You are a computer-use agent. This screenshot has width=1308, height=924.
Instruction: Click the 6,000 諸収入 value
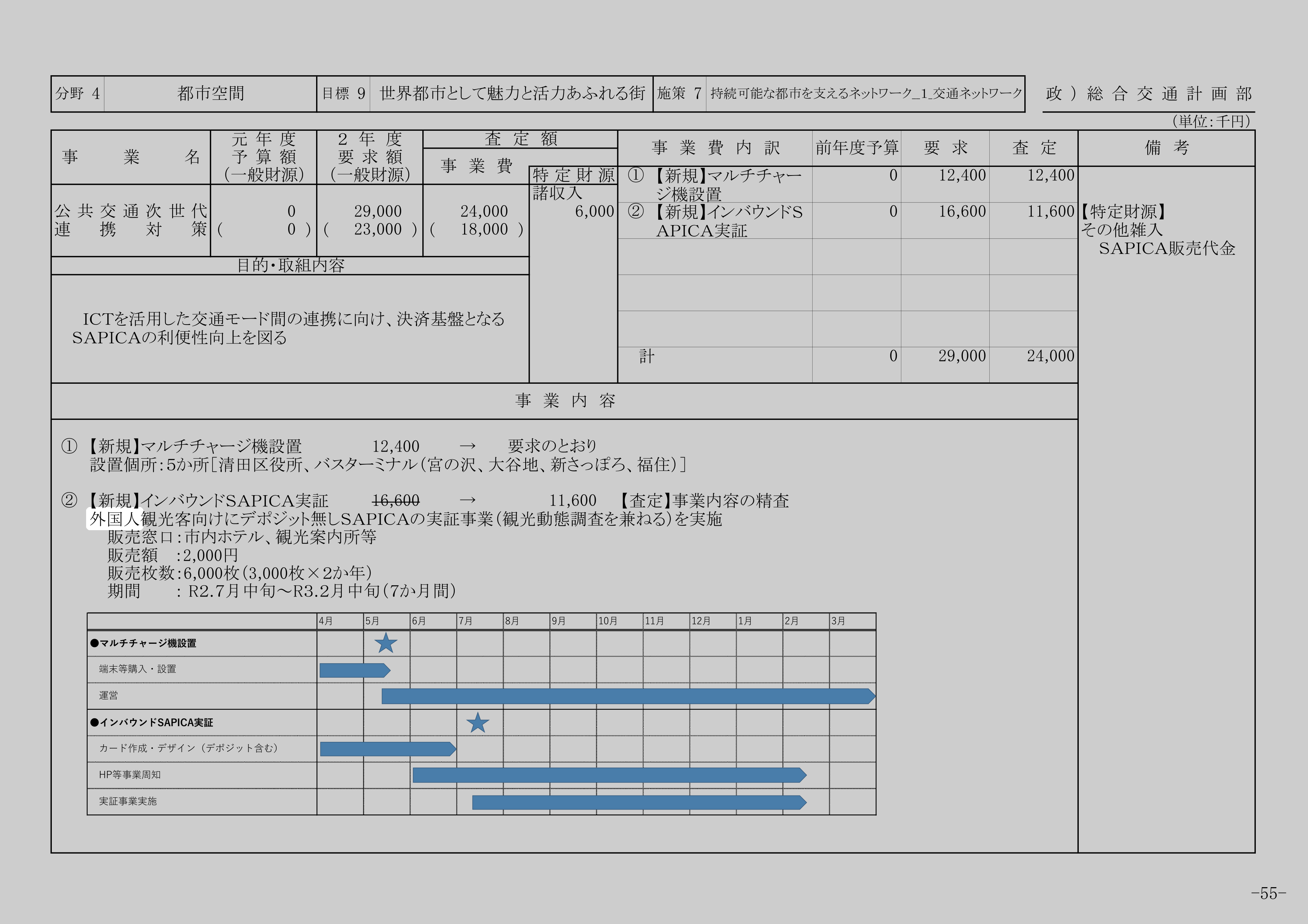click(594, 211)
